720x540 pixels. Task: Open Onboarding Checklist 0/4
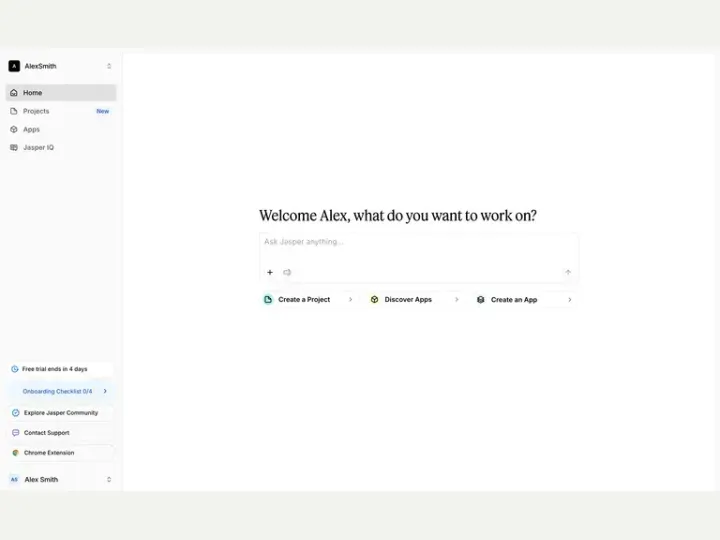(61, 391)
